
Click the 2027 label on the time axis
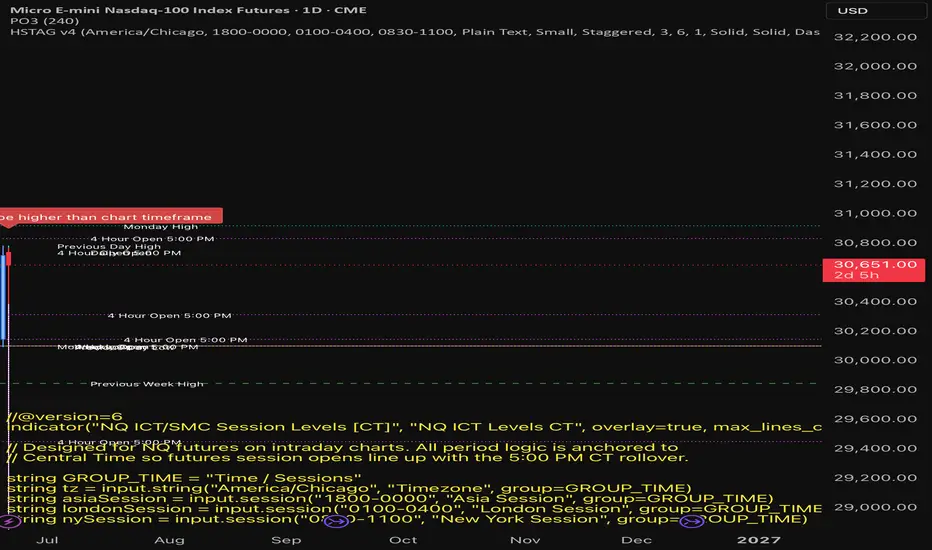(x=758, y=540)
